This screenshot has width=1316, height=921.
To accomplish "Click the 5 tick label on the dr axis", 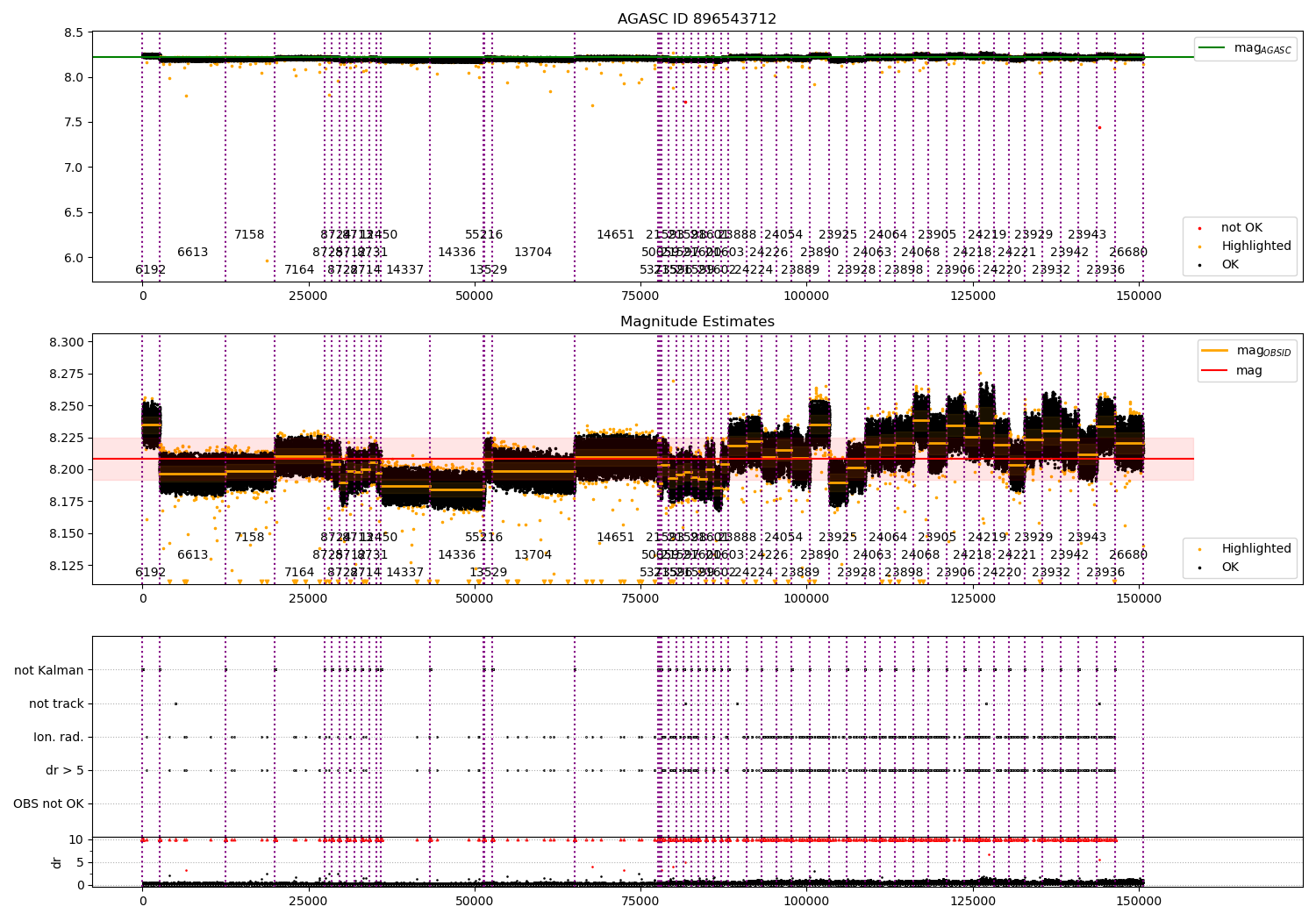I will click(x=81, y=863).
